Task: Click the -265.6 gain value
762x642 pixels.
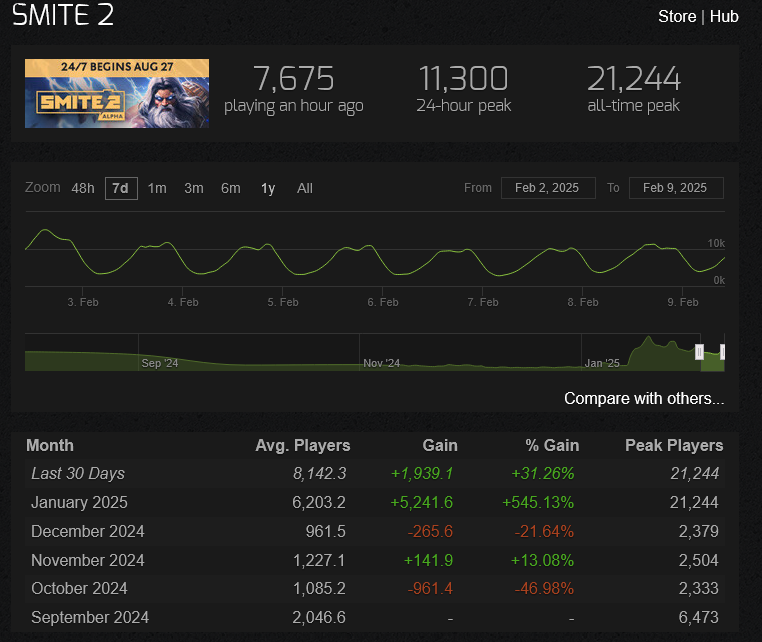Action: pos(430,532)
